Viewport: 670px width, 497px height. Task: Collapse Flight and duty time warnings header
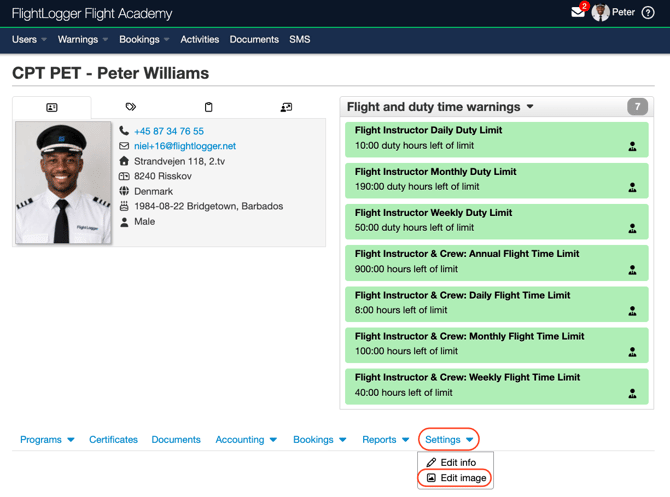(440, 107)
